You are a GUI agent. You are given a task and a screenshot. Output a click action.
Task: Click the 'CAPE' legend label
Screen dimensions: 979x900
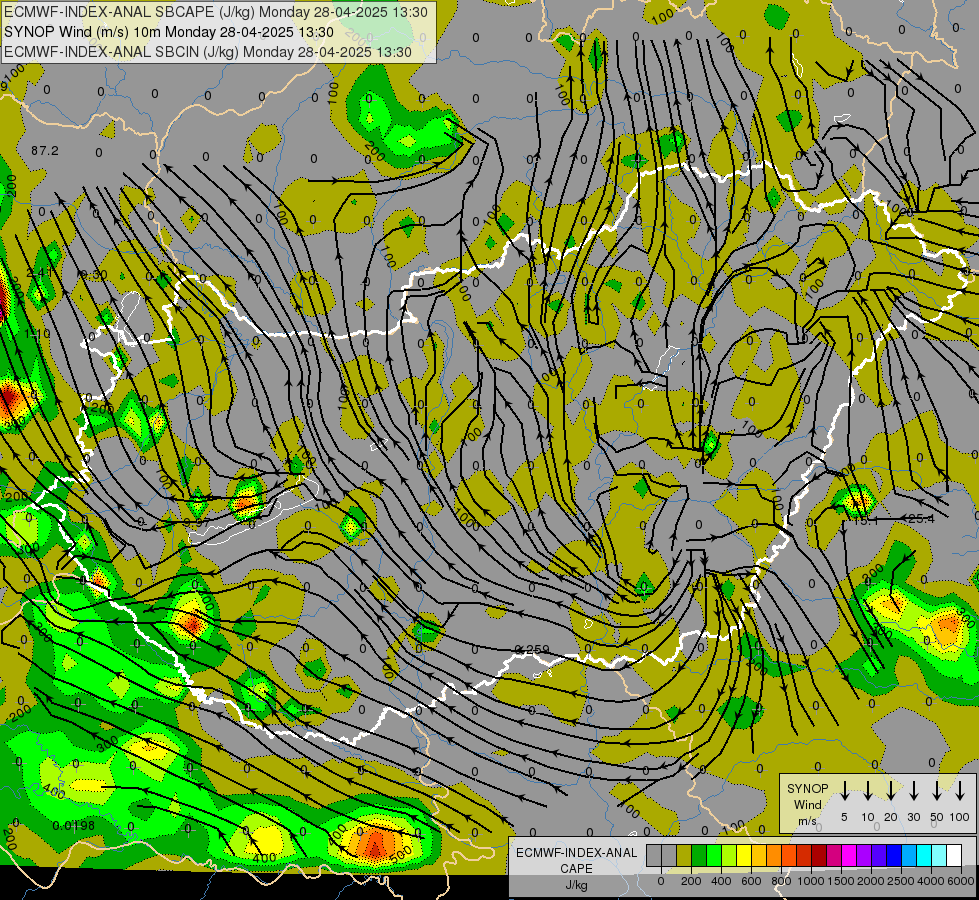[x=576, y=869]
